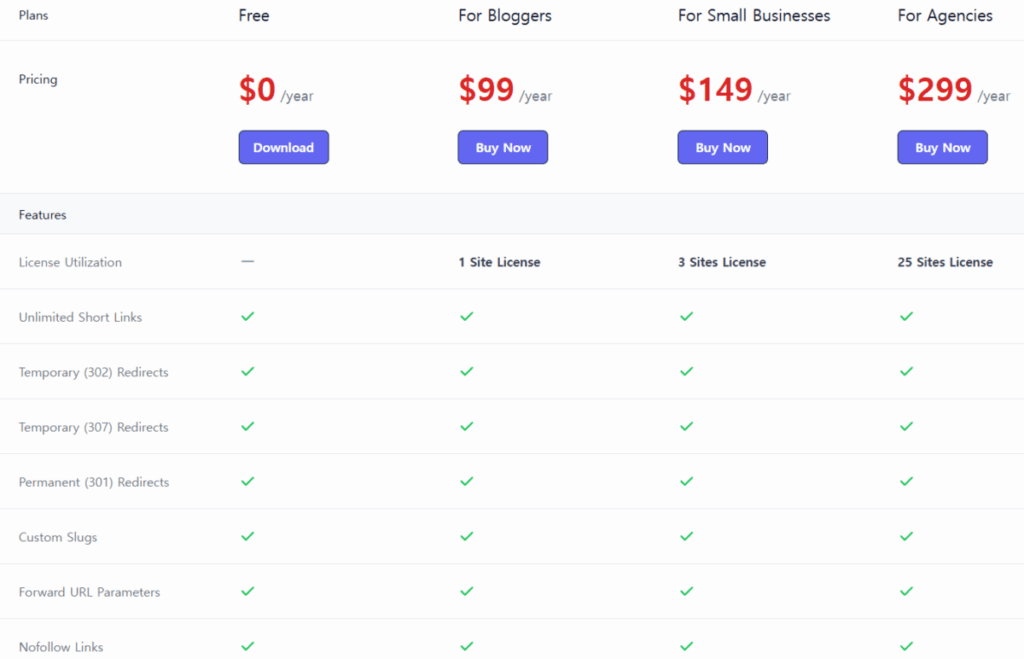Viewport: 1024px width, 659px height.
Task: Click Free plan's Unlimited Short Links checkmark
Action: point(248,316)
